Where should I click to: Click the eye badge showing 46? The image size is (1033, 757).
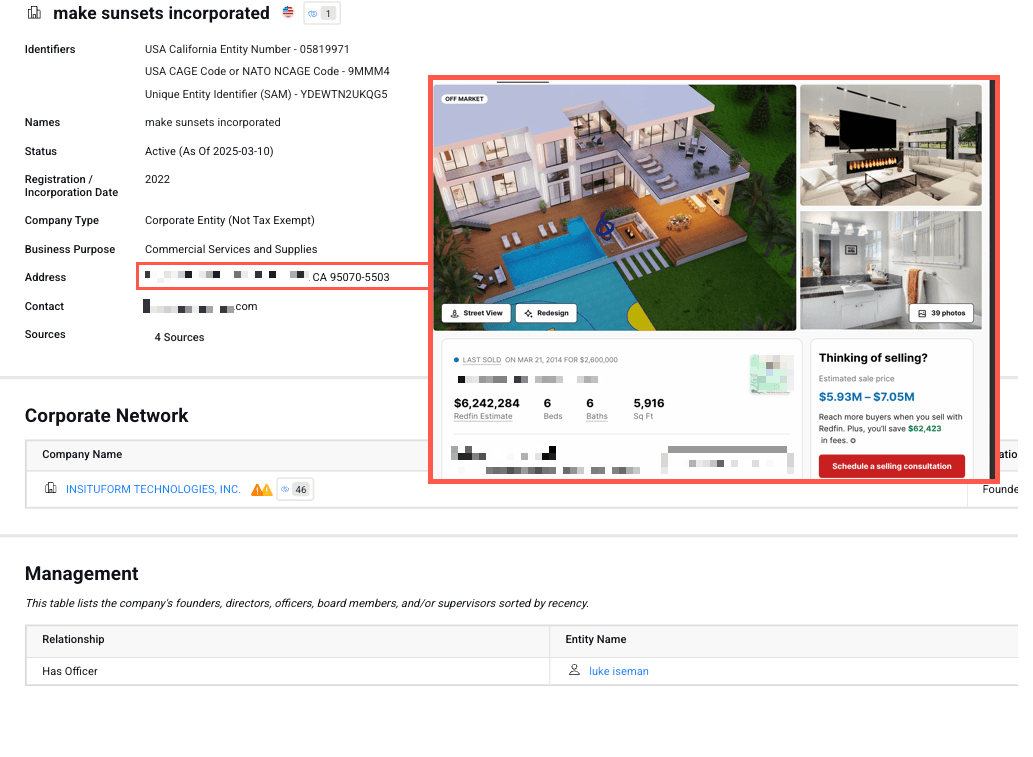coord(294,490)
